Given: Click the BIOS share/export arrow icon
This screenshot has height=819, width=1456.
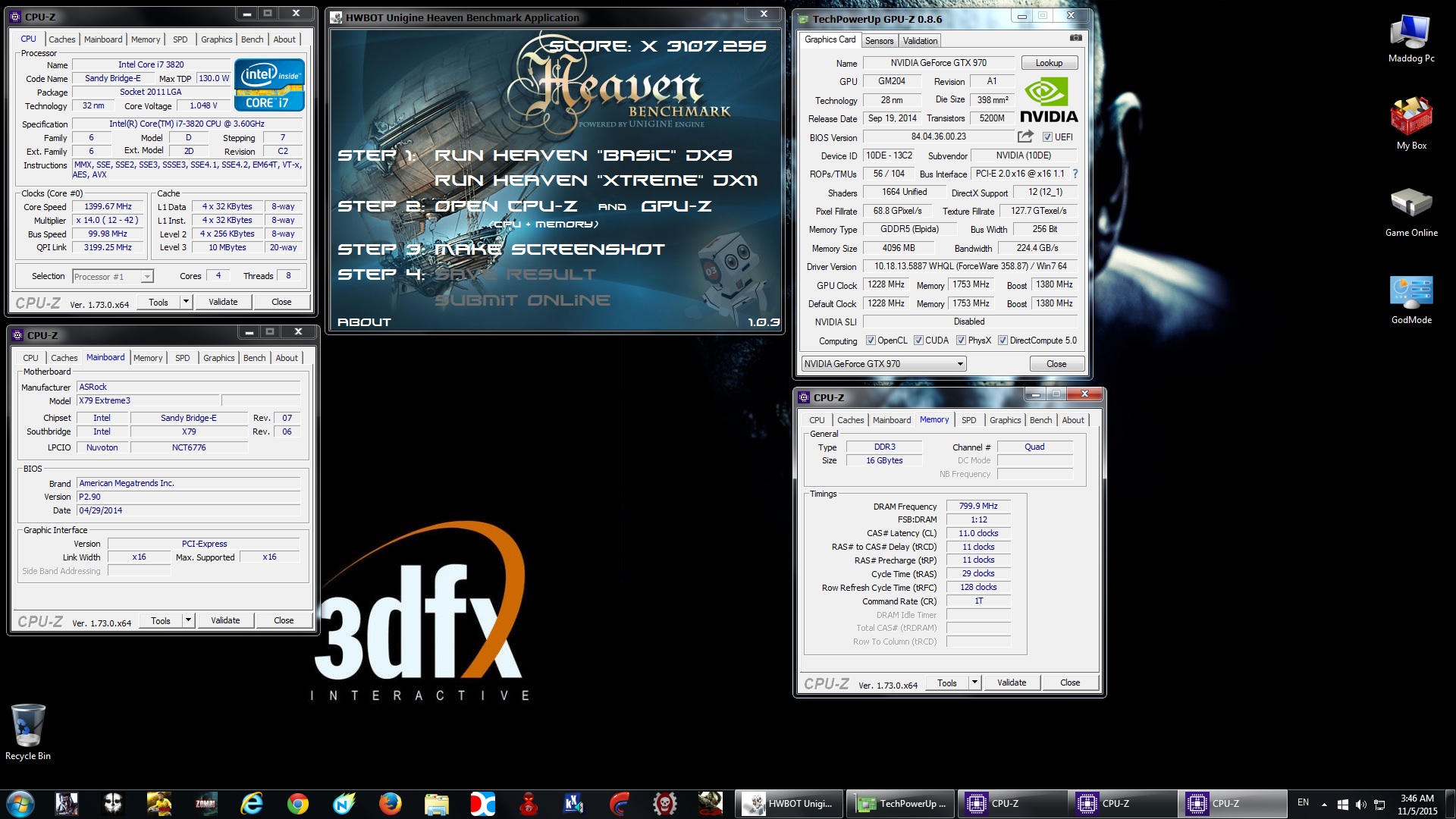Looking at the screenshot, I should click(x=1025, y=136).
